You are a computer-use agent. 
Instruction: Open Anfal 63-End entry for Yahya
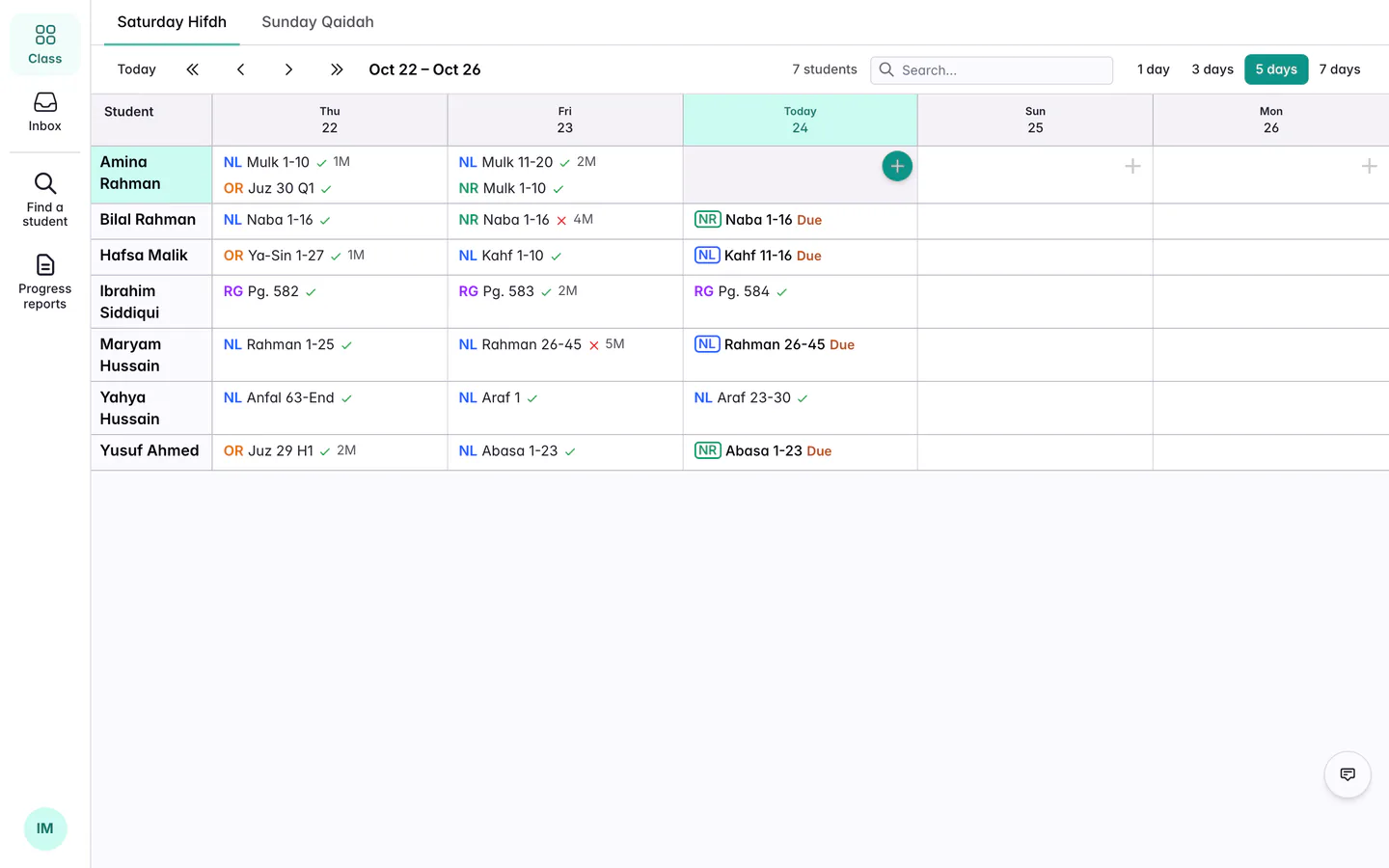tap(288, 397)
